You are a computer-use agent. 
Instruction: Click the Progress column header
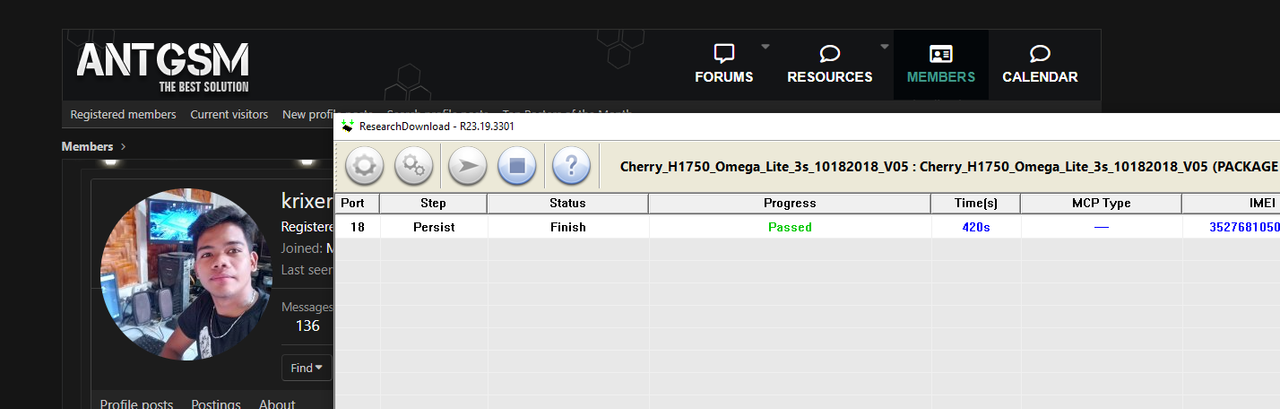[789, 203]
